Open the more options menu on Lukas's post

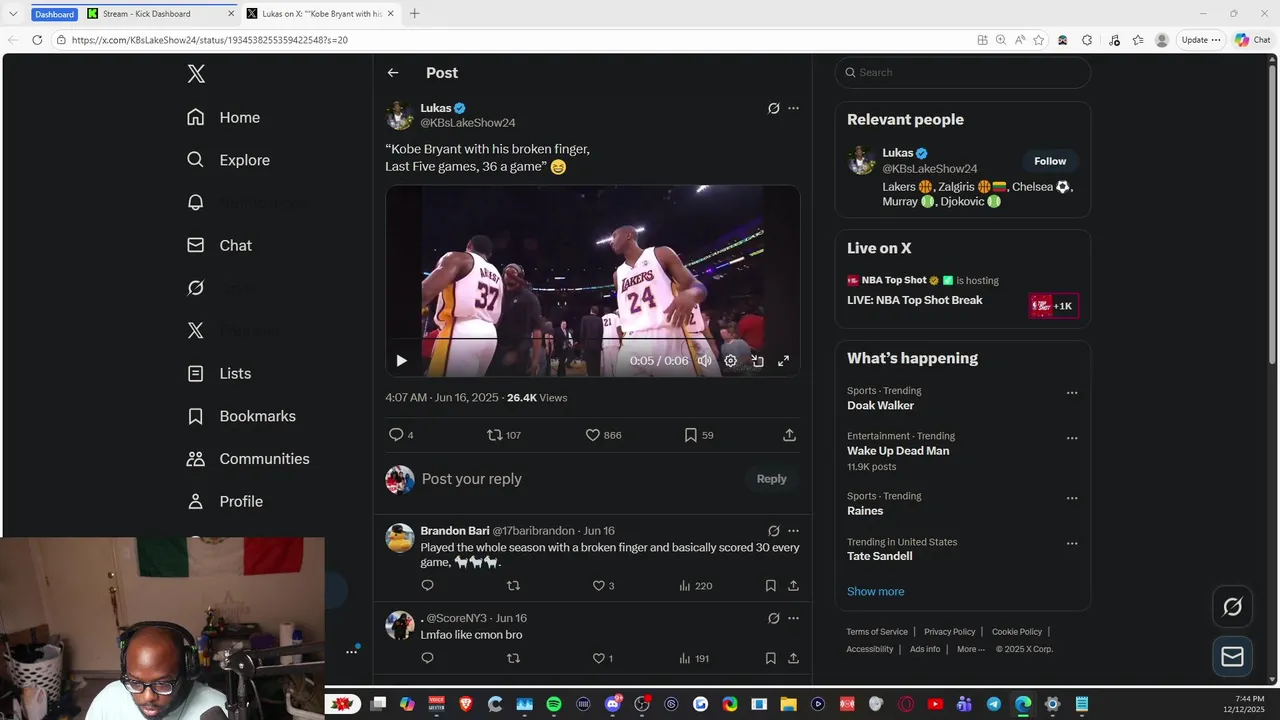[x=793, y=108]
